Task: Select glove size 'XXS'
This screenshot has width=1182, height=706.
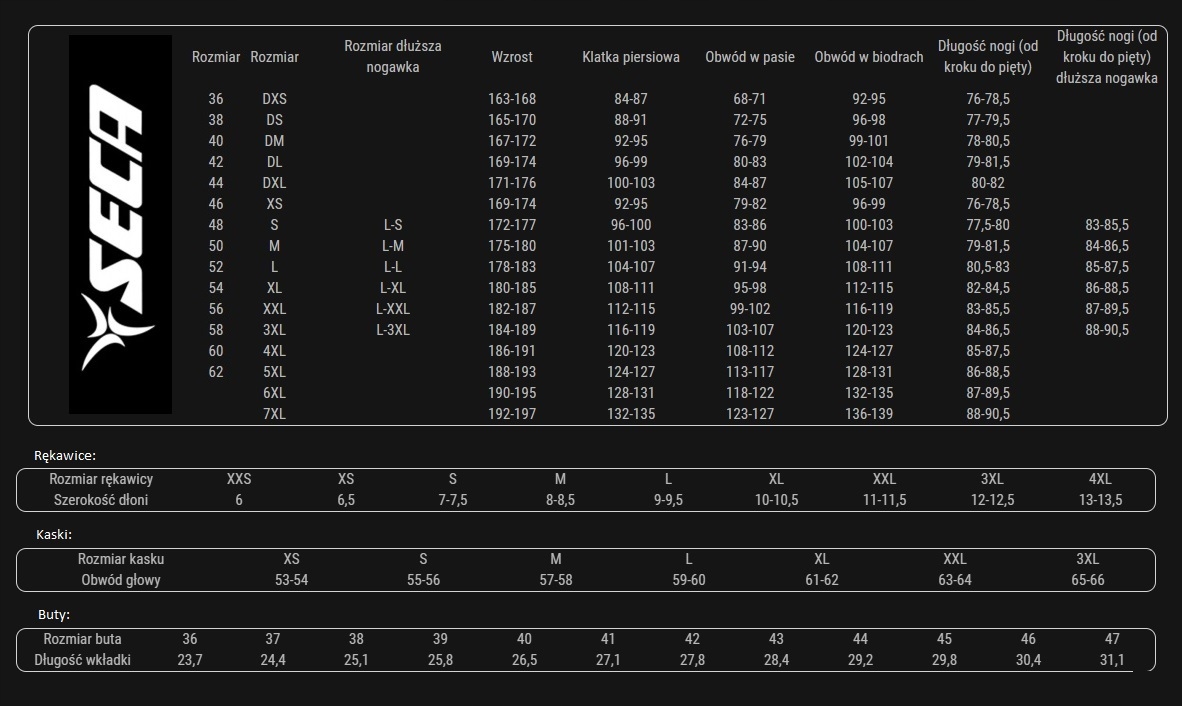Action: [239, 478]
